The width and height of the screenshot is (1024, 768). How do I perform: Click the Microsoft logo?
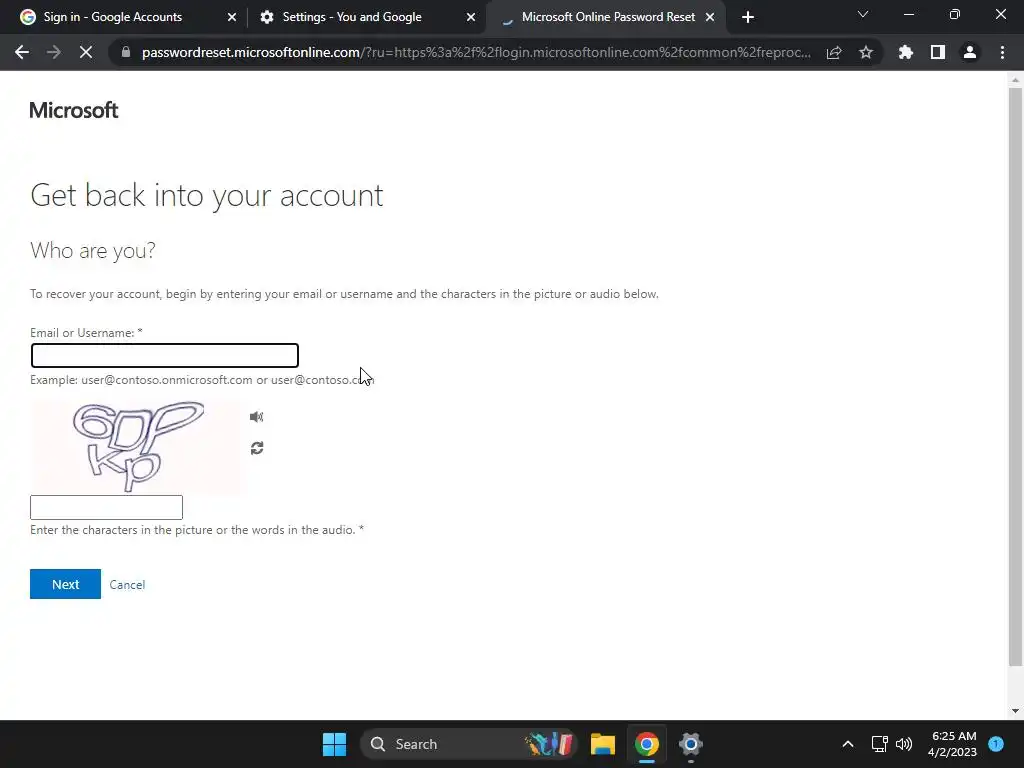pos(74,110)
